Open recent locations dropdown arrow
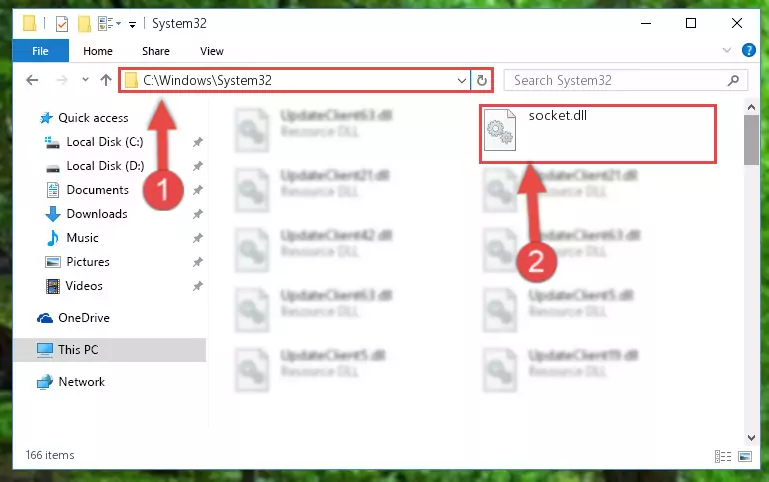 point(85,79)
